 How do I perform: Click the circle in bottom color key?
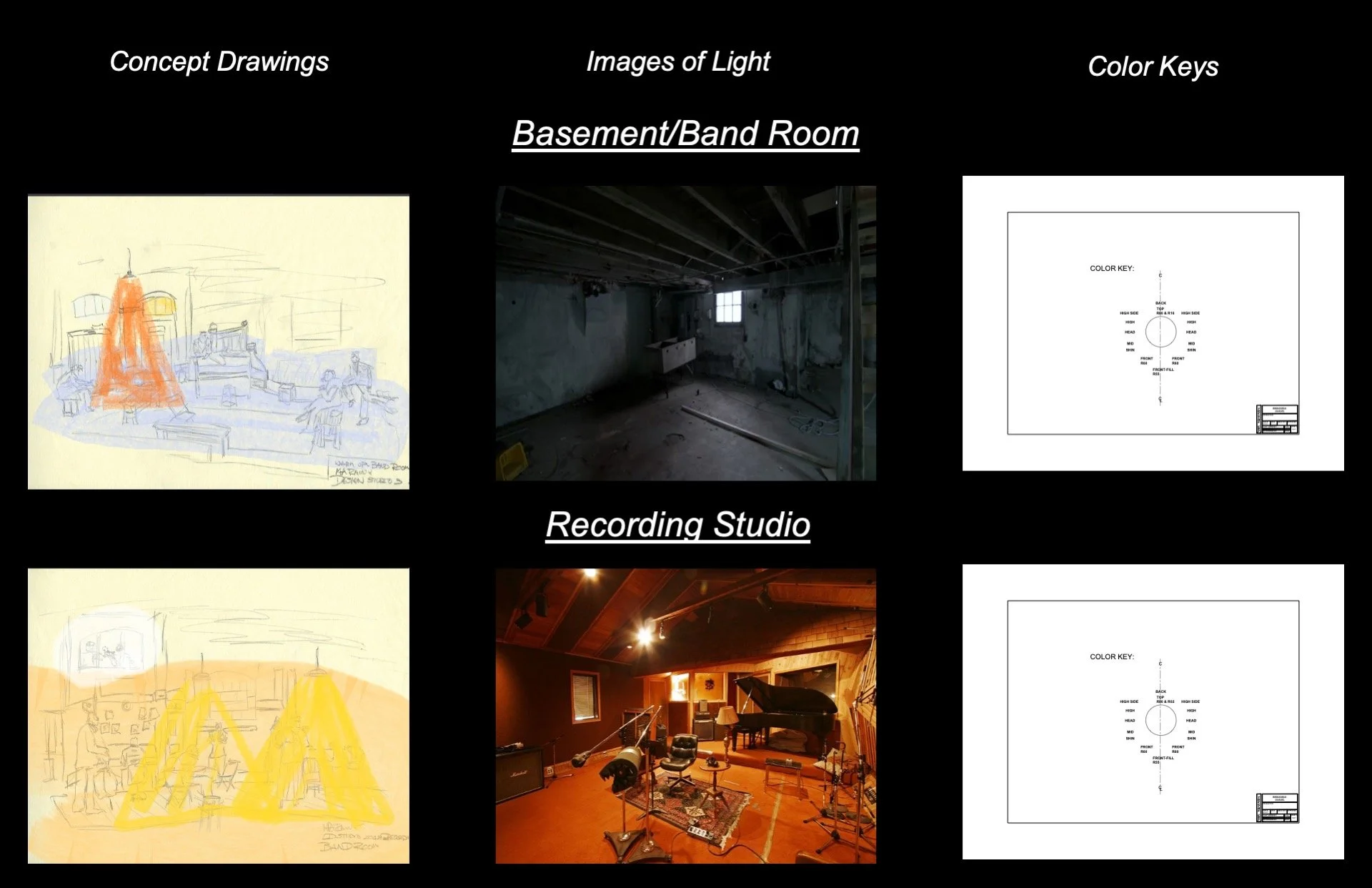pyautogui.click(x=1160, y=720)
